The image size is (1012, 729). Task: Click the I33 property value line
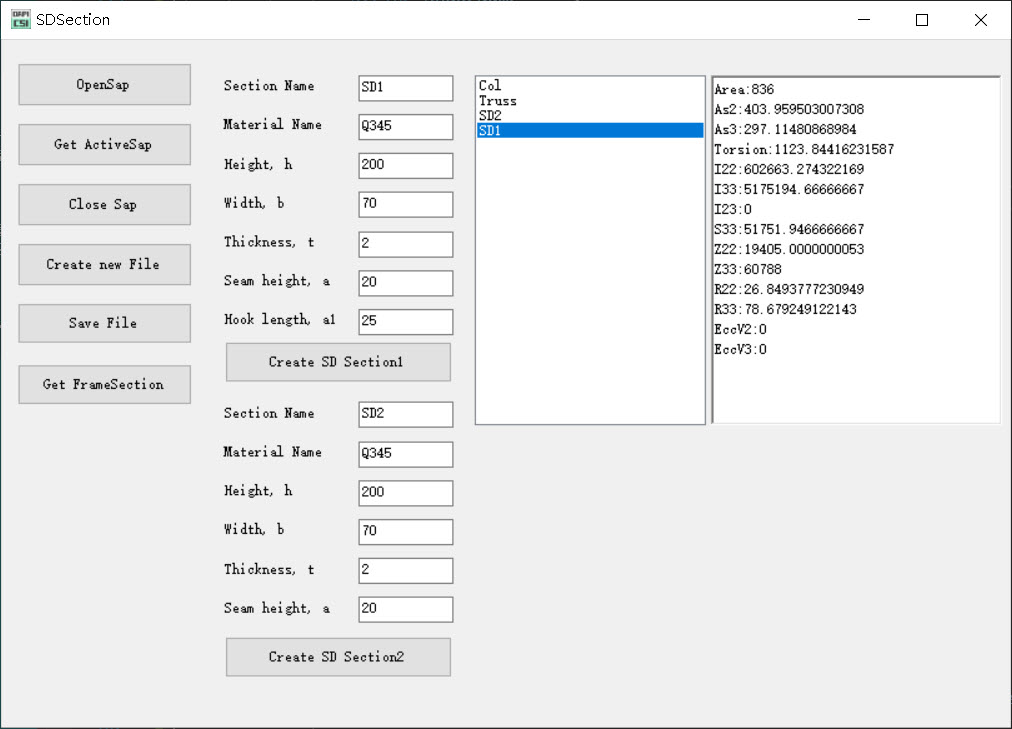[x=789, y=190]
